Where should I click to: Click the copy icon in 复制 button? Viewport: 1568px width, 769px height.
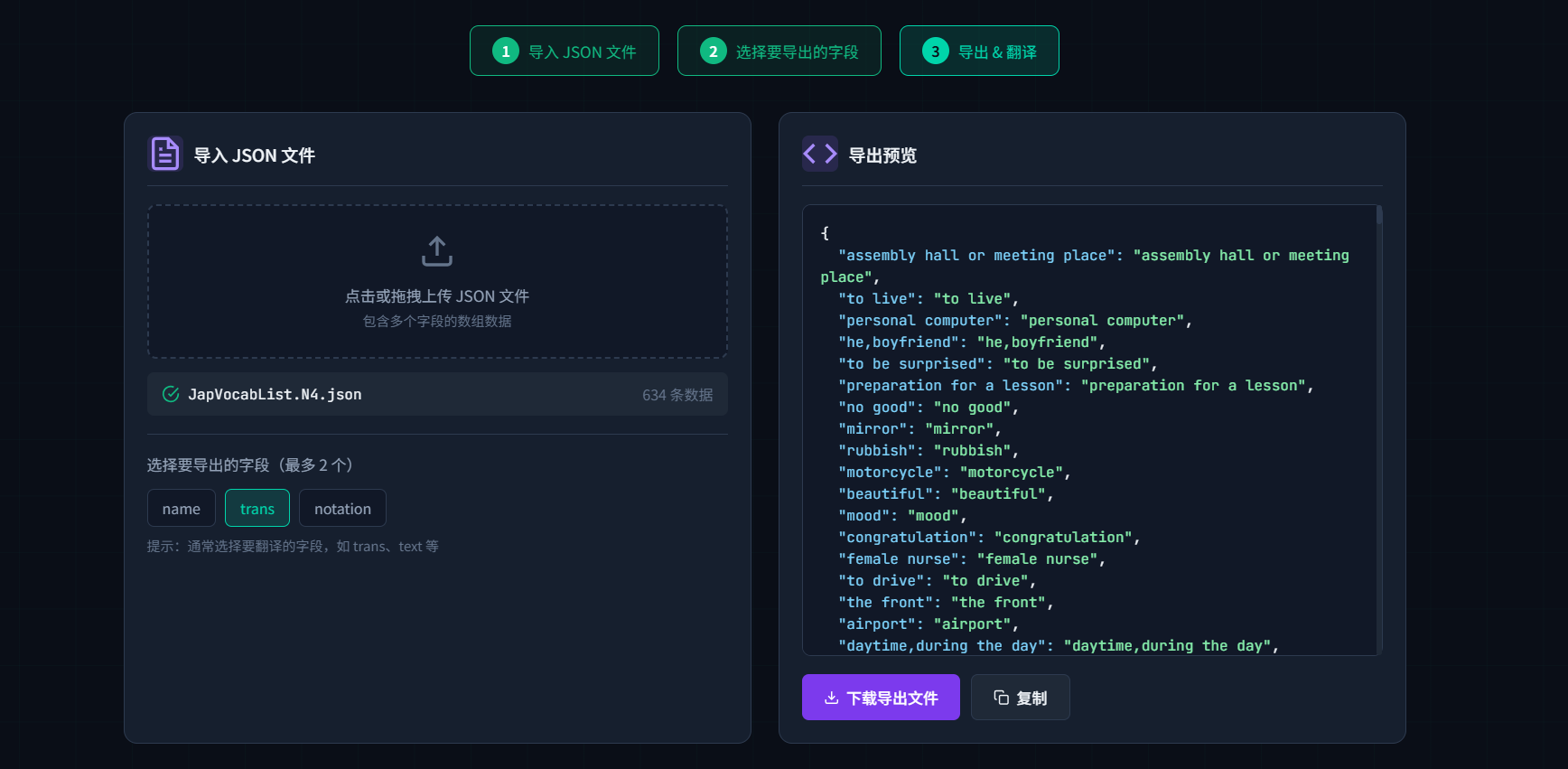(x=1001, y=698)
